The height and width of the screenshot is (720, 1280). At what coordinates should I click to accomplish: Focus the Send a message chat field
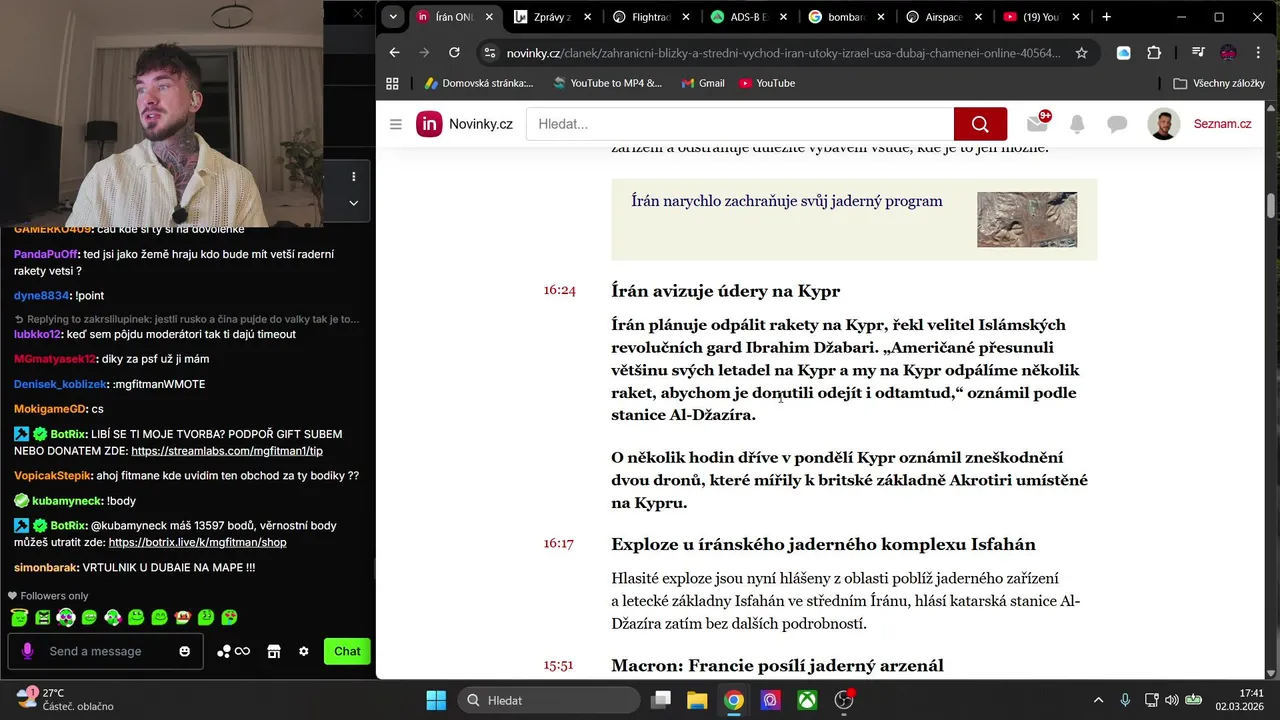[x=105, y=651]
